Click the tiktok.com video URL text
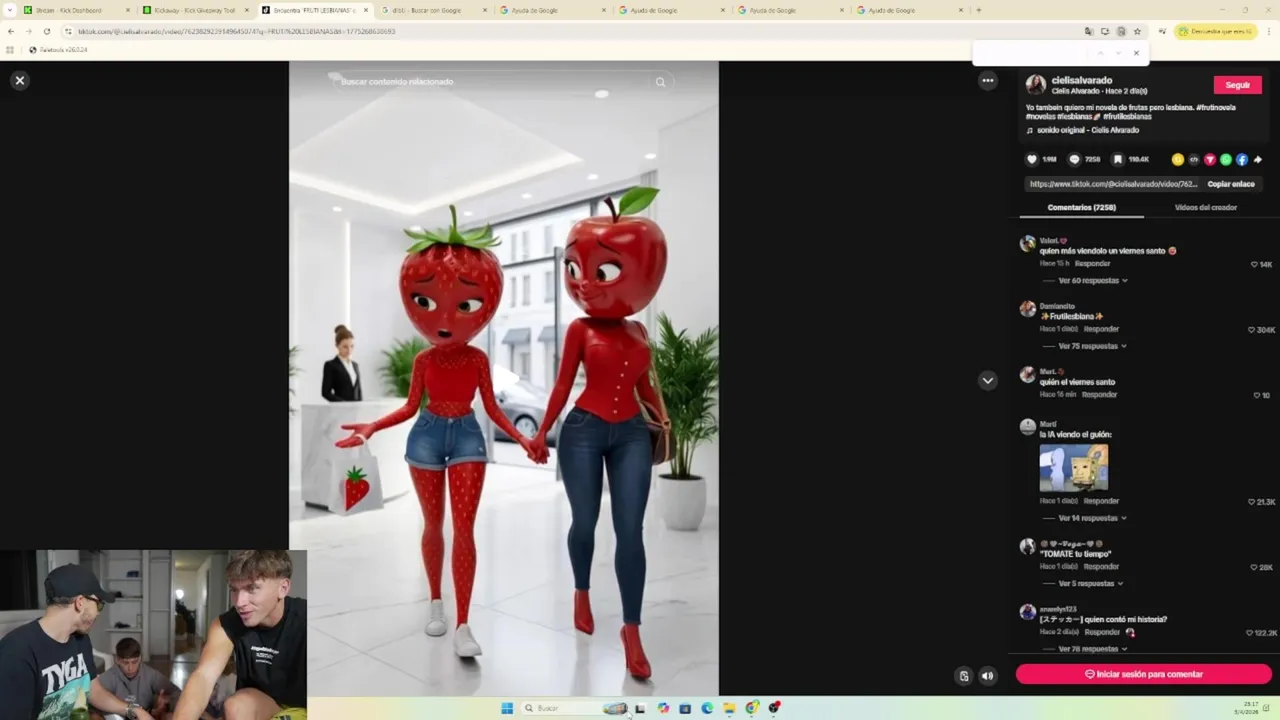The width and height of the screenshot is (1280, 720). [x=1113, y=184]
